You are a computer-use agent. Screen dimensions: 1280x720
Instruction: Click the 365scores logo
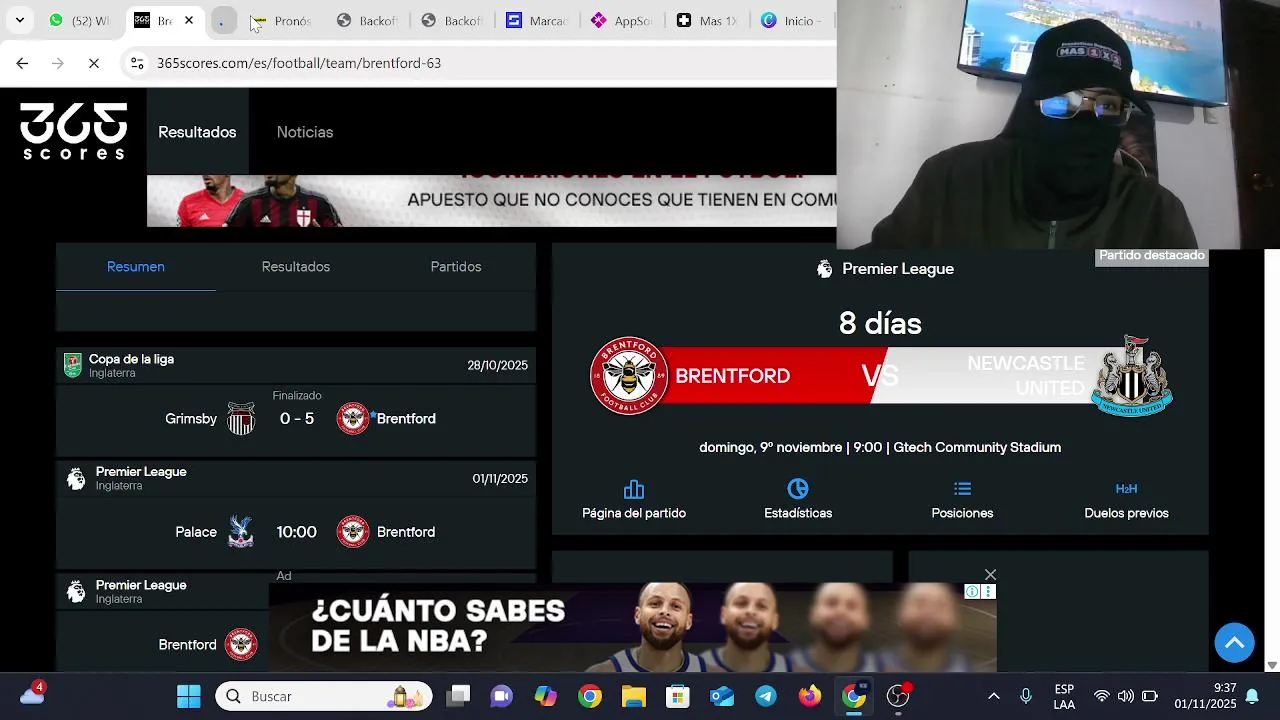74,131
